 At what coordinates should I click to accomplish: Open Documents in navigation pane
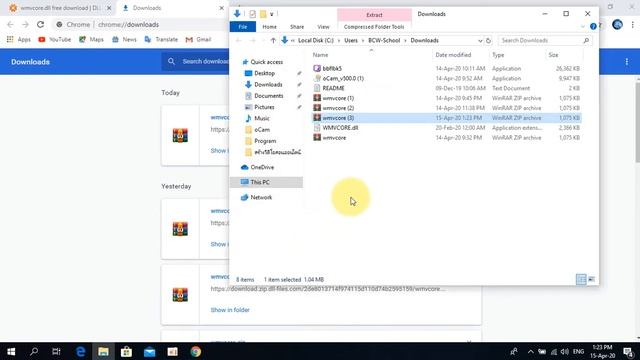click(269, 96)
